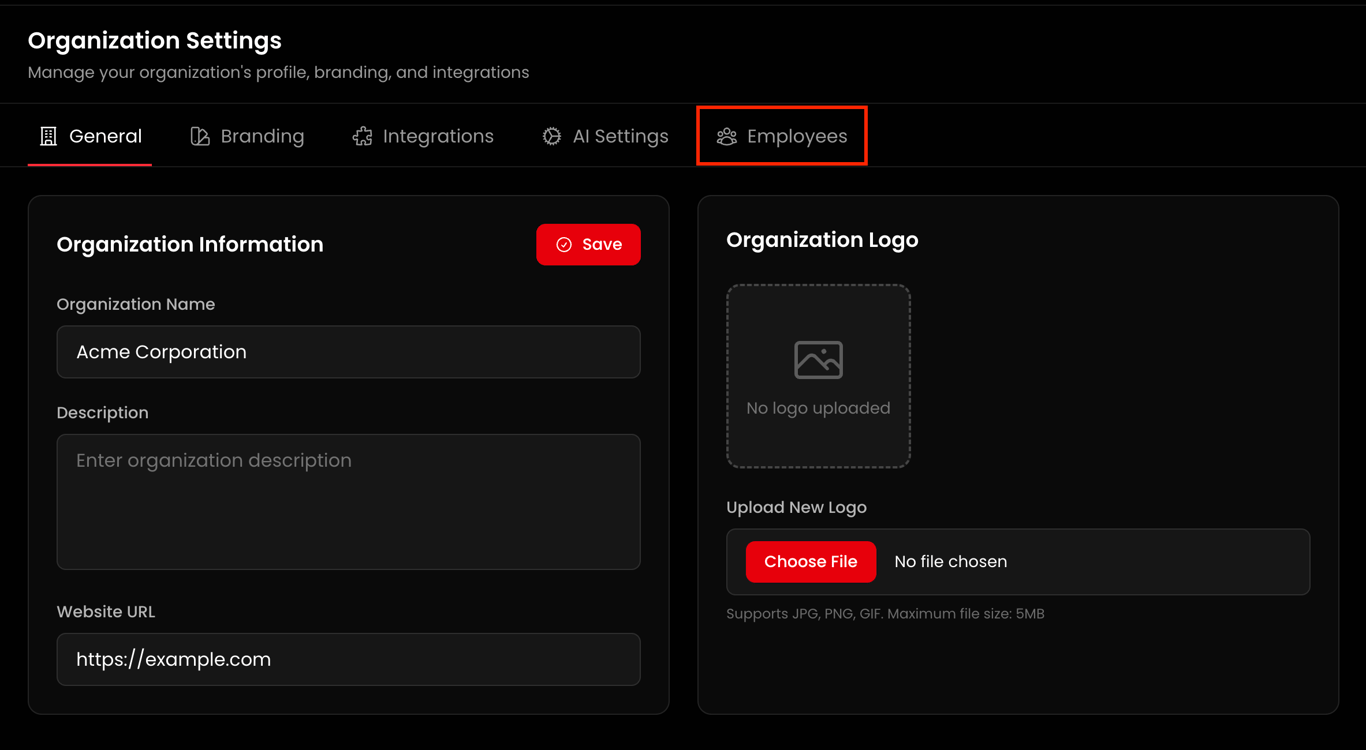This screenshot has width=1366, height=750.
Task: Click the "Organization Name" field label
Action: pyautogui.click(x=136, y=305)
